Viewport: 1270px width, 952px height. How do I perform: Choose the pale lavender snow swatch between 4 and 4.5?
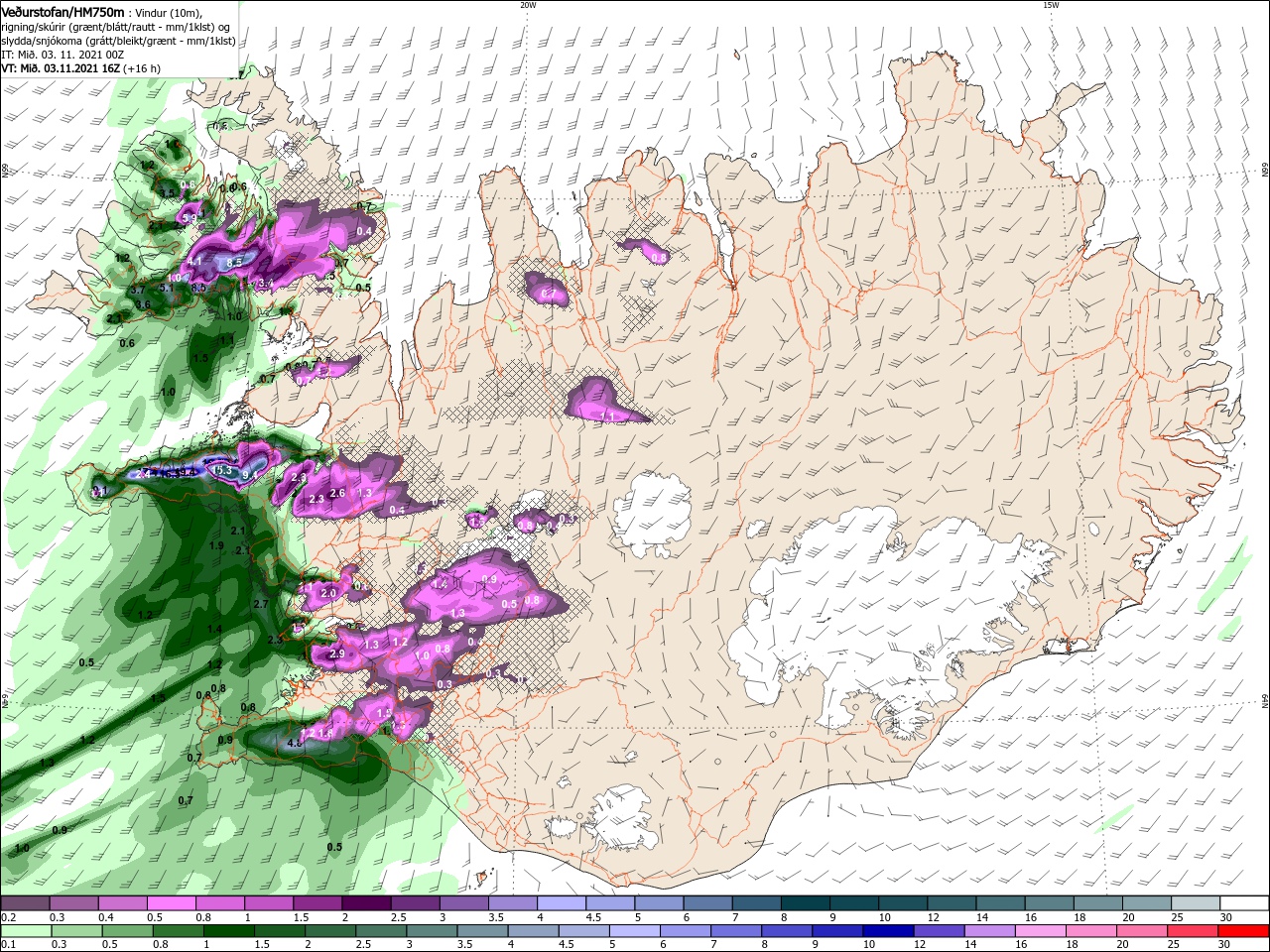click(x=561, y=903)
